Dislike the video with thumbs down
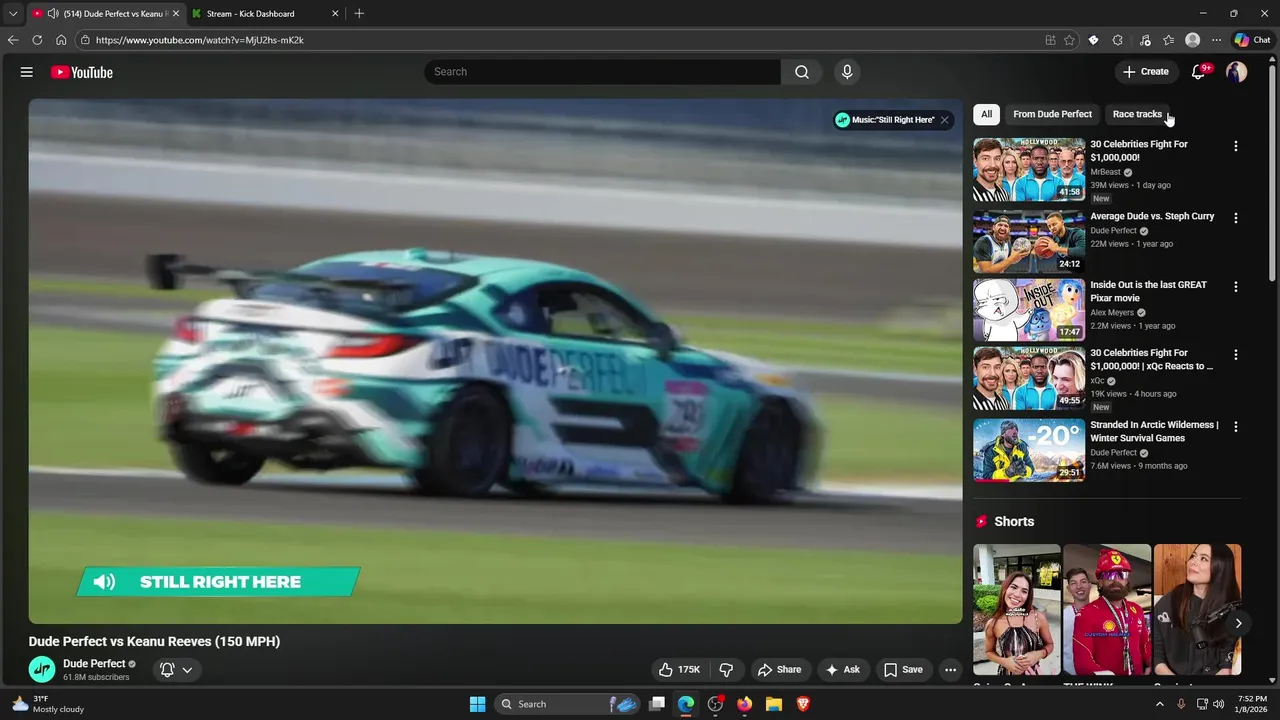Image resolution: width=1280 pixels, height=720 pixels. click(727, 670)
